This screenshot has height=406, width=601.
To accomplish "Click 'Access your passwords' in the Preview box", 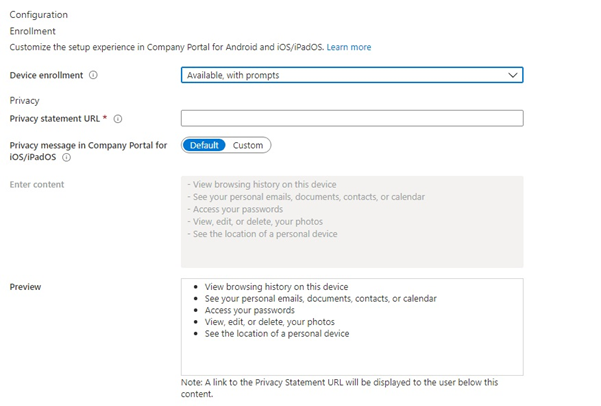I will coord(250,310).
